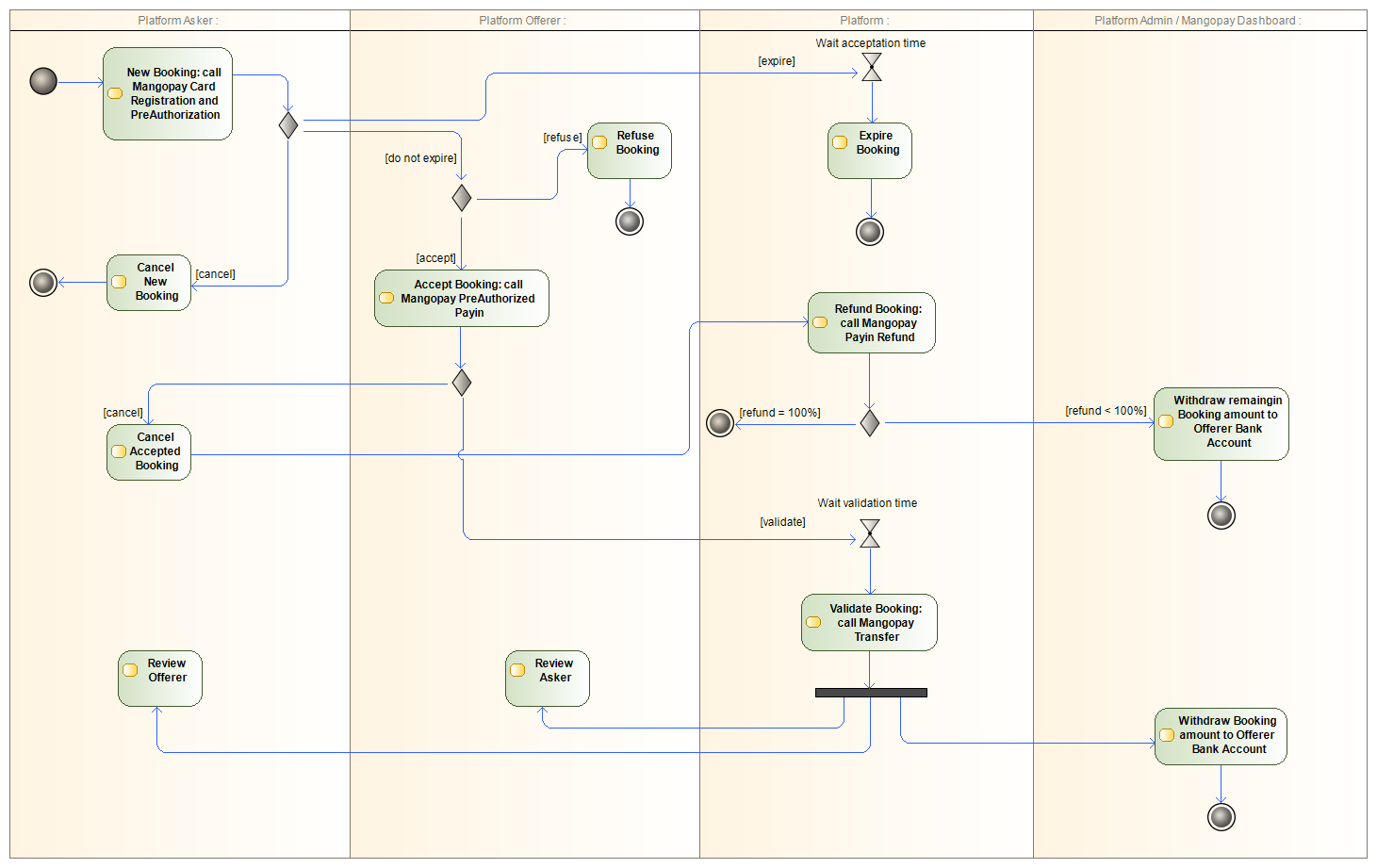Click the Platform Admin / Mangopay Dashboard header
Viewport: 1377px width, 868px height.
pos(1200,21)
